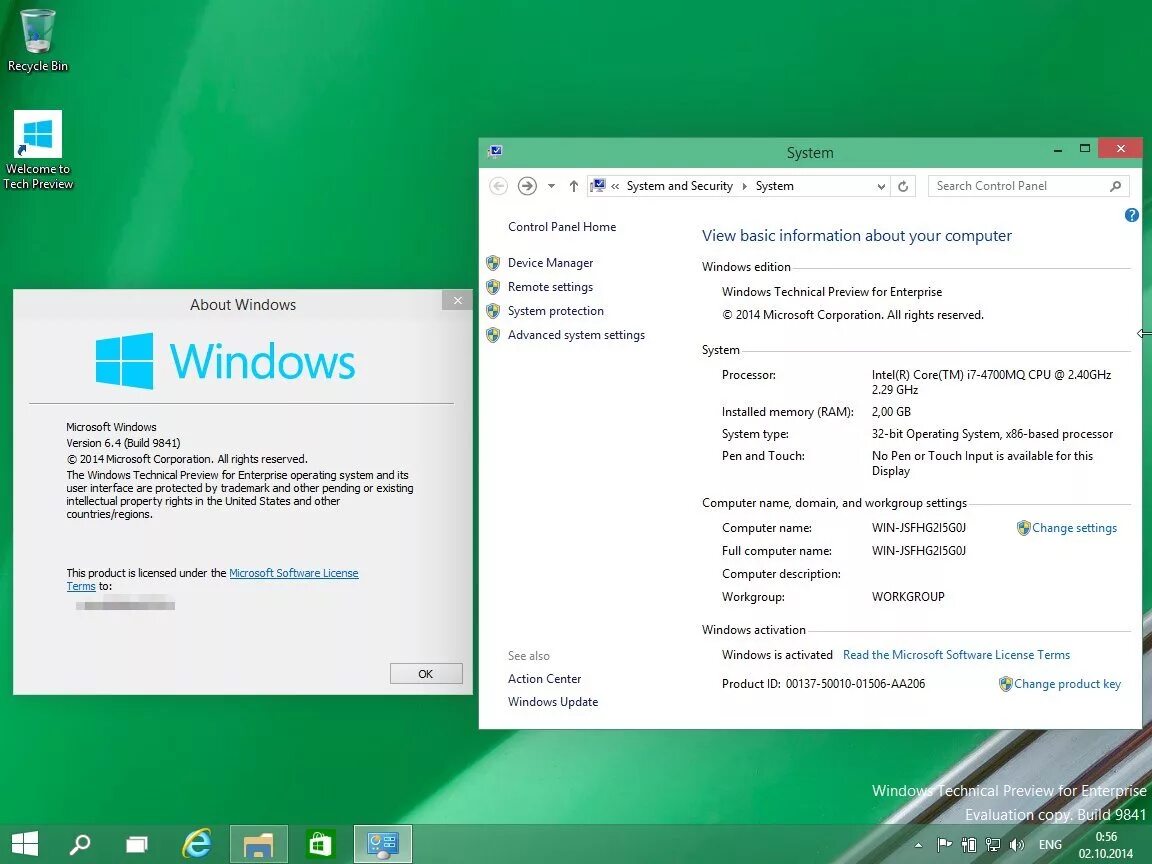Image resolution: width=1152 pixels, height=864 pixels.
Task: Click the Start button on taskbar
Action: [25, 843]
